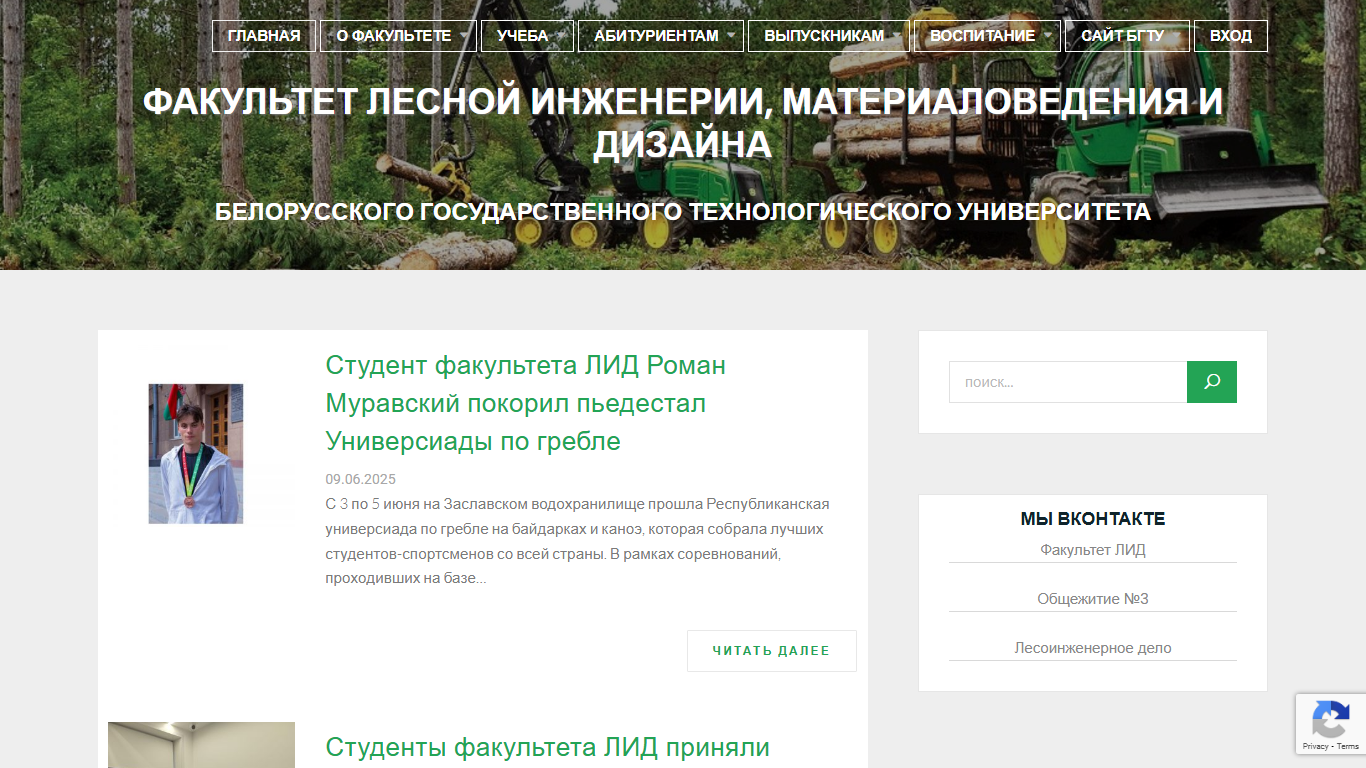Open the Общежитие №3 VK link
The height and width of the screenshot is (768, 1366).
(1093, 599)
